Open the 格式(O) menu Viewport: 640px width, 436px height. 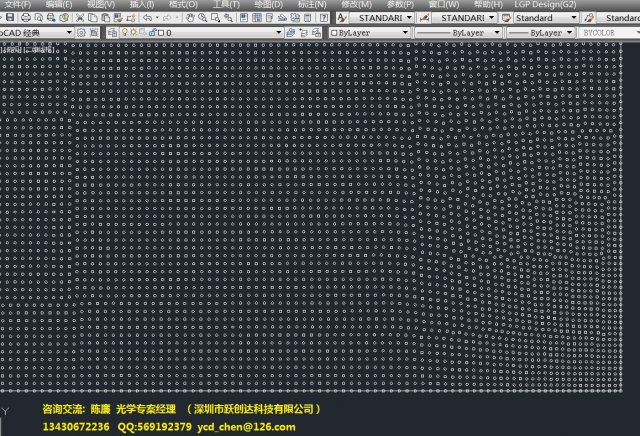(x=183, y=5)
